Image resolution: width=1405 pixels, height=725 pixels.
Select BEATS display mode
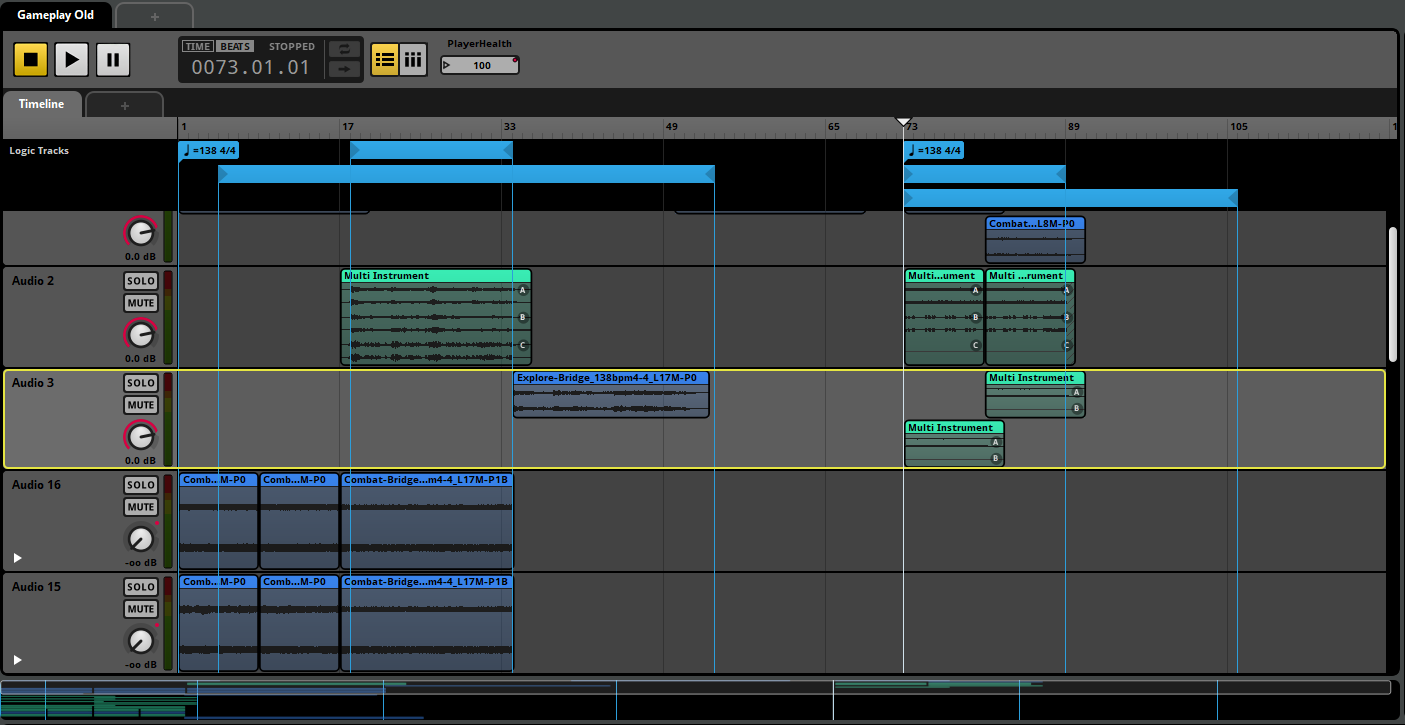(235, 46)
